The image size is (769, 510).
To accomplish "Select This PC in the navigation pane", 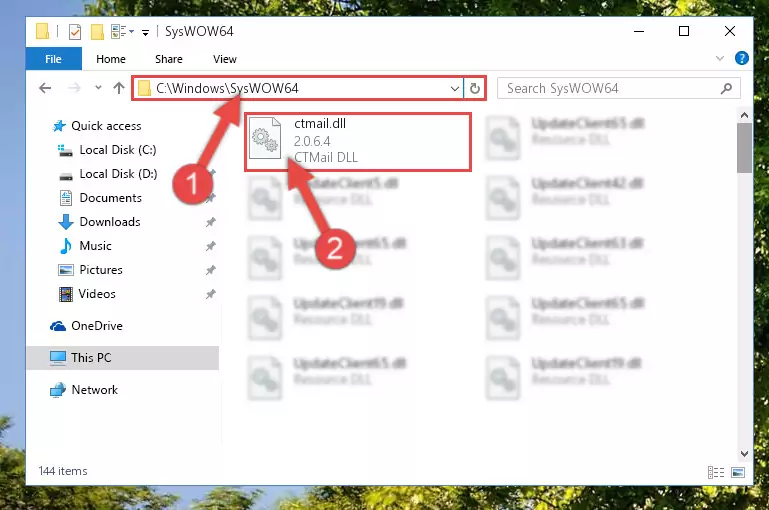I will point(91,358).
